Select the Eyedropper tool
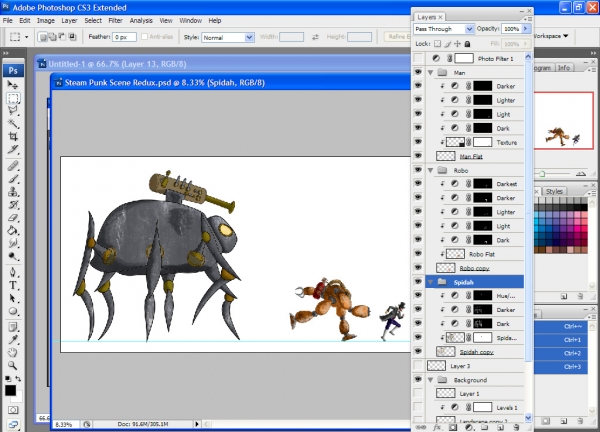The width and height of the screenshot is (600, 432). (13, 339)
